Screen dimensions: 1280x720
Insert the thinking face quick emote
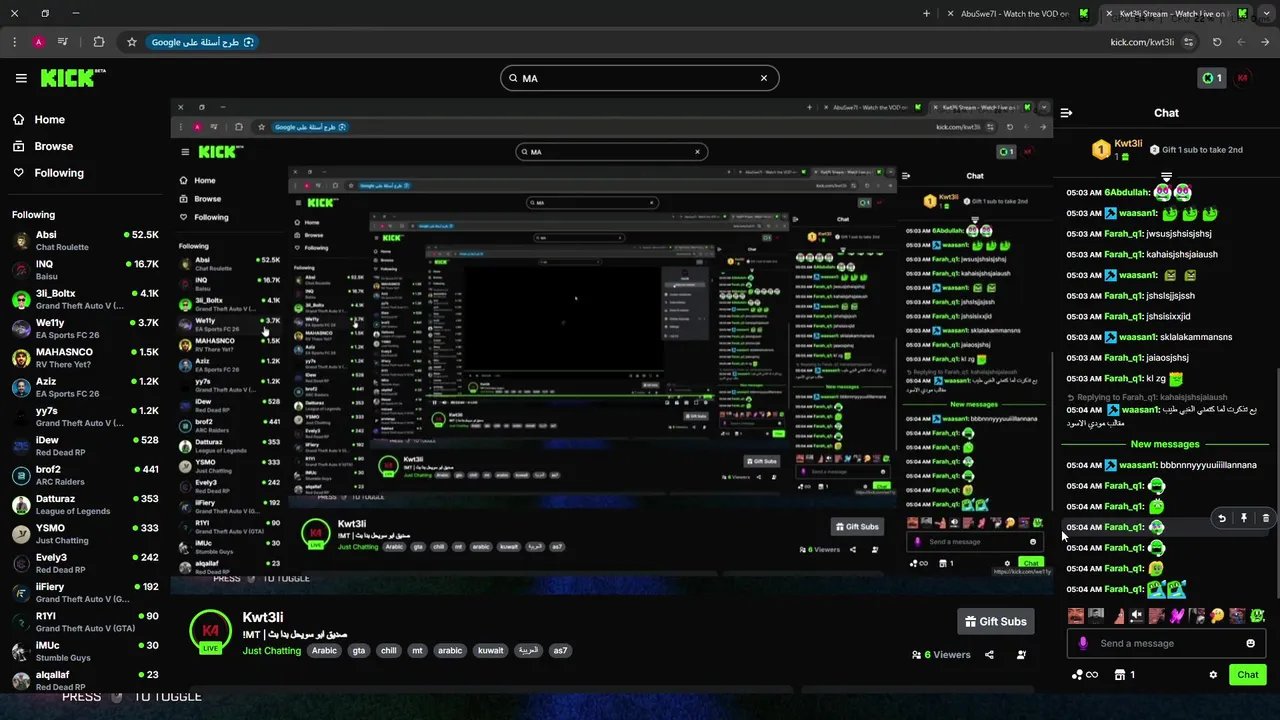[1217, 616]
